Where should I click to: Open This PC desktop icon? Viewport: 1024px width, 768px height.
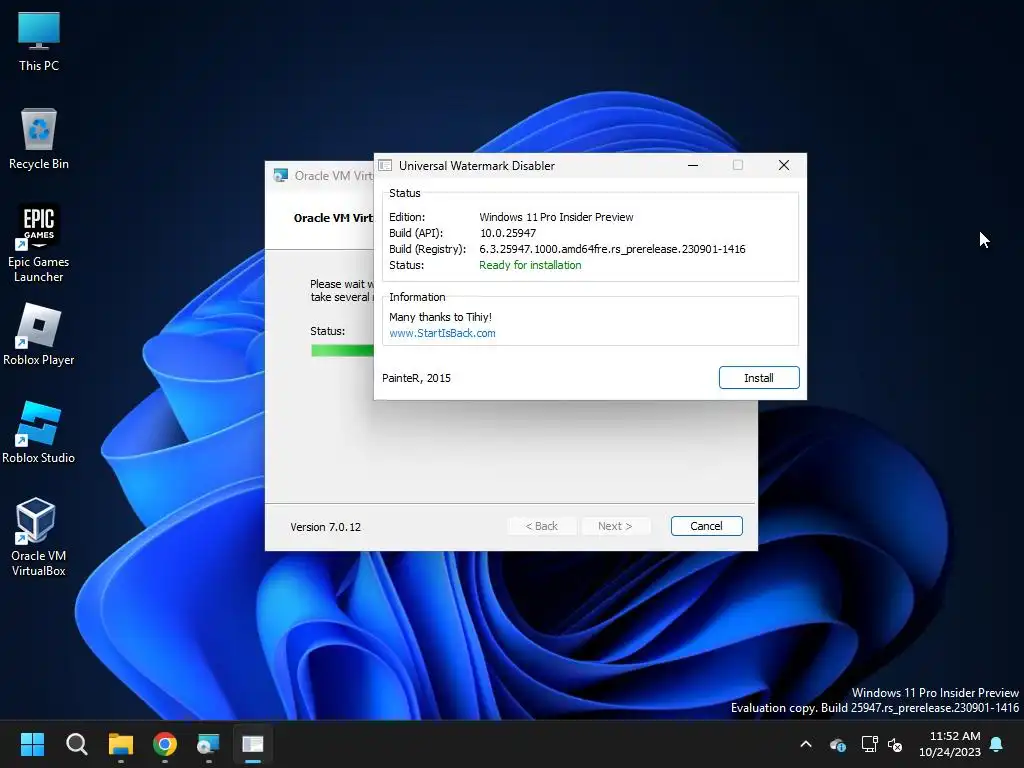coord(39,41)
